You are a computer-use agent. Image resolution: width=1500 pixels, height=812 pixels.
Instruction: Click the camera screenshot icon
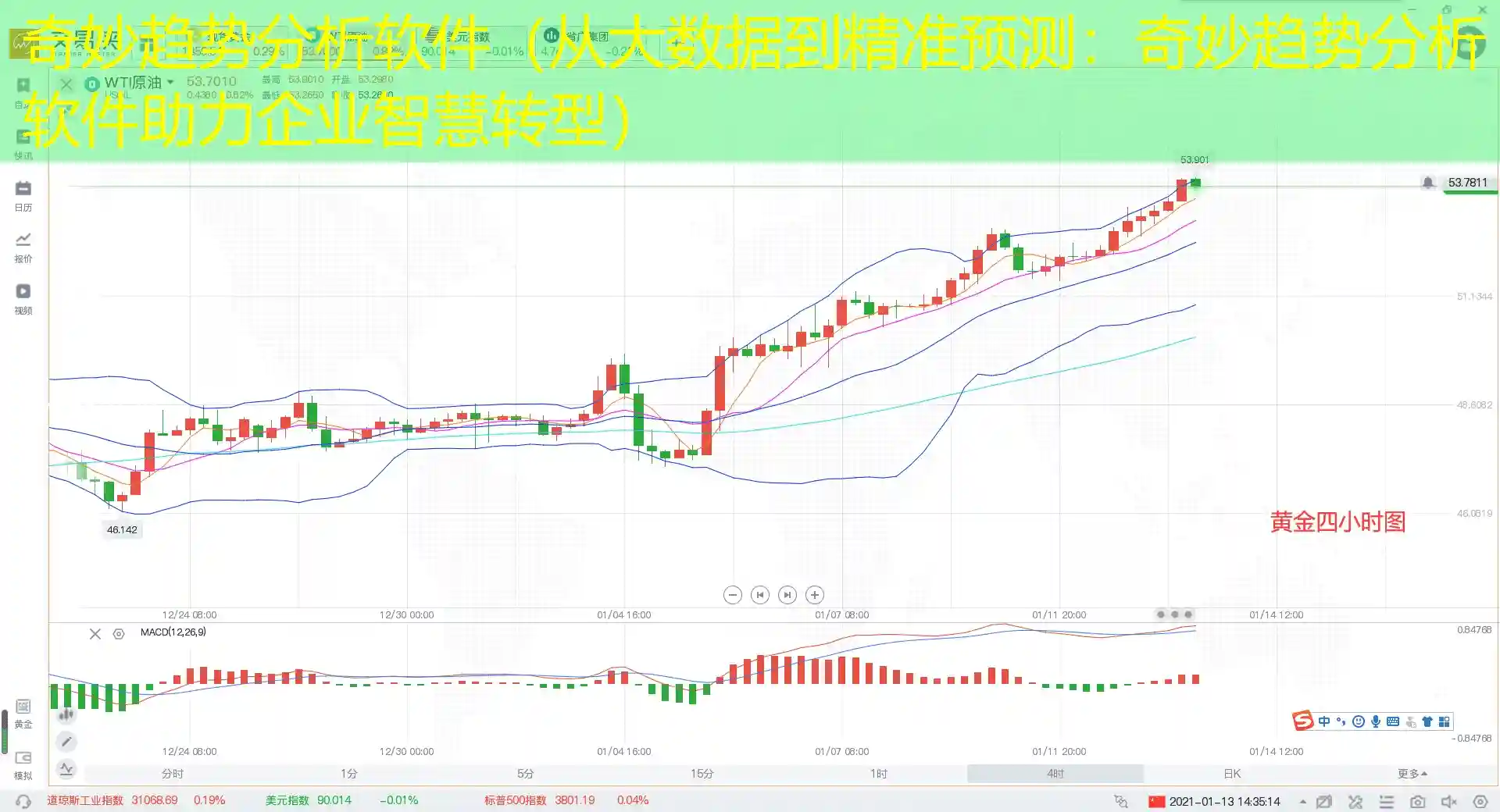pos(1418,802)
